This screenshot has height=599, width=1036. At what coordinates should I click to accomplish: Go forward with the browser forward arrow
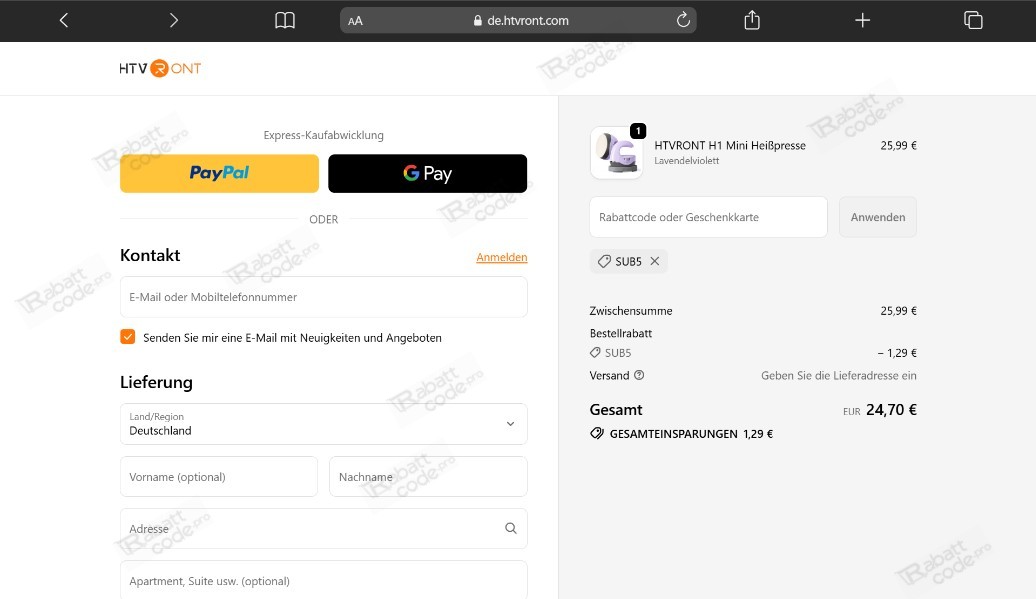[174, 20]
